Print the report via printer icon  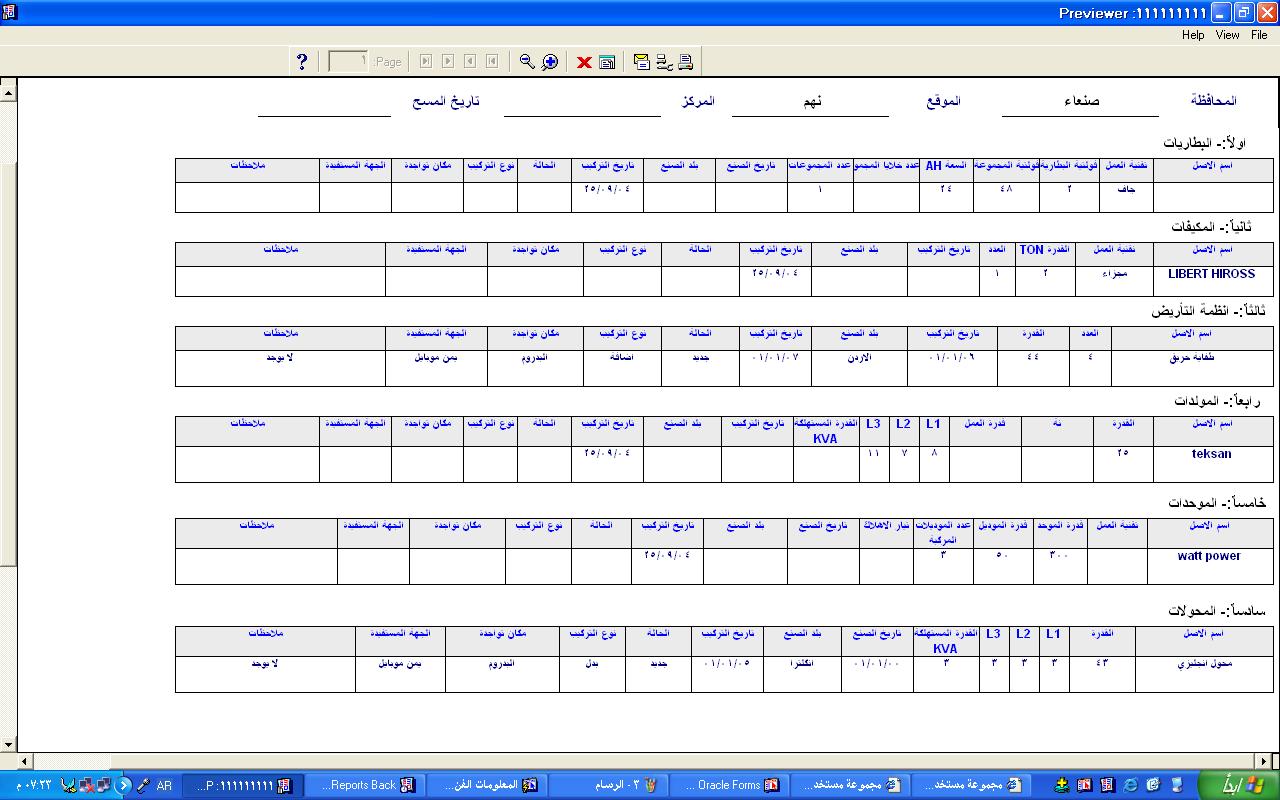tap(685, 62)
